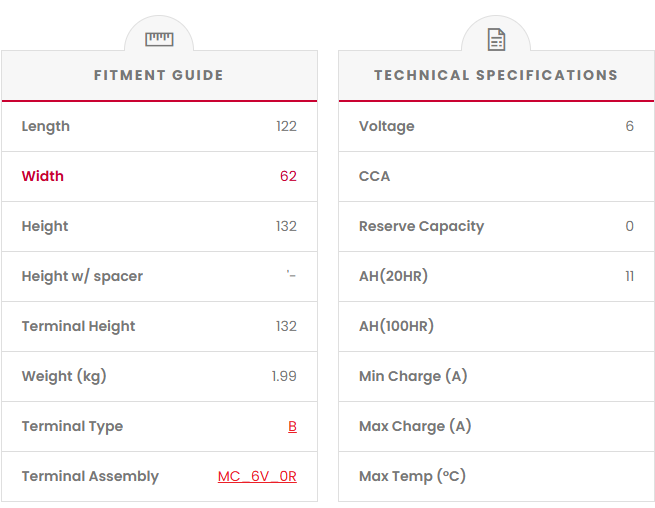Screen dimensions: 655x508
Task: Click the Min Charge (A) label
Action: click(413, 376)
